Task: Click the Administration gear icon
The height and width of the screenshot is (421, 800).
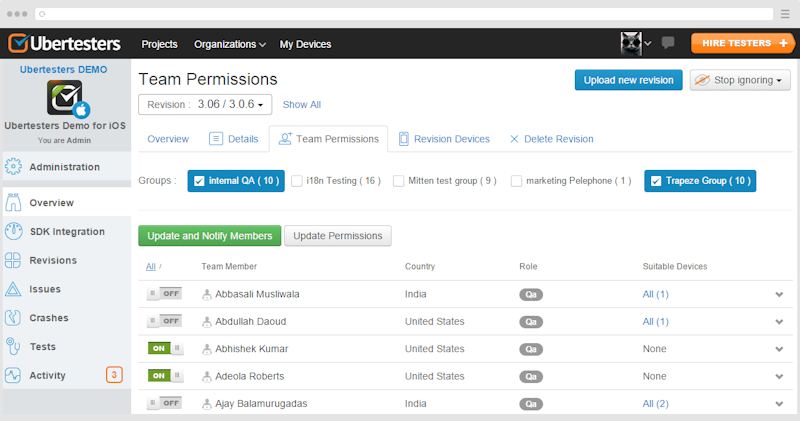Action: [x=14, y=167]
